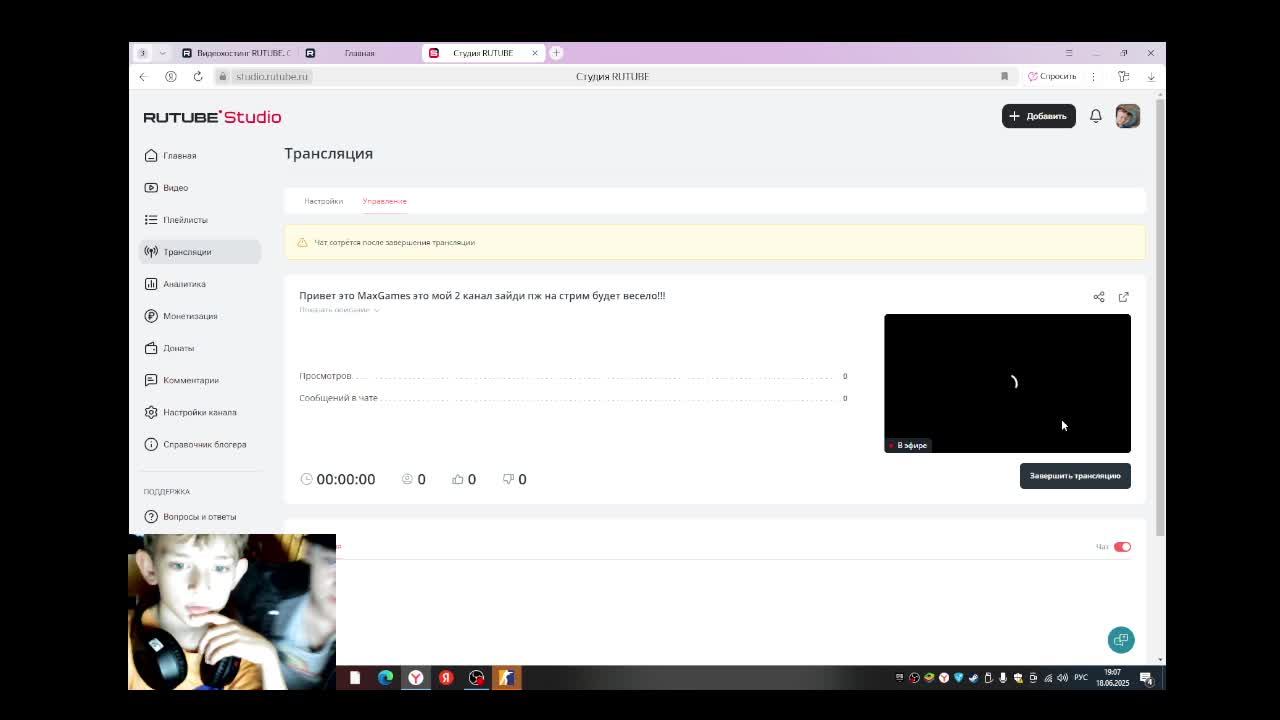The image size is (1280, 720).
Task: Click the stream timer 00:00:00
Action: click(345, 479)
